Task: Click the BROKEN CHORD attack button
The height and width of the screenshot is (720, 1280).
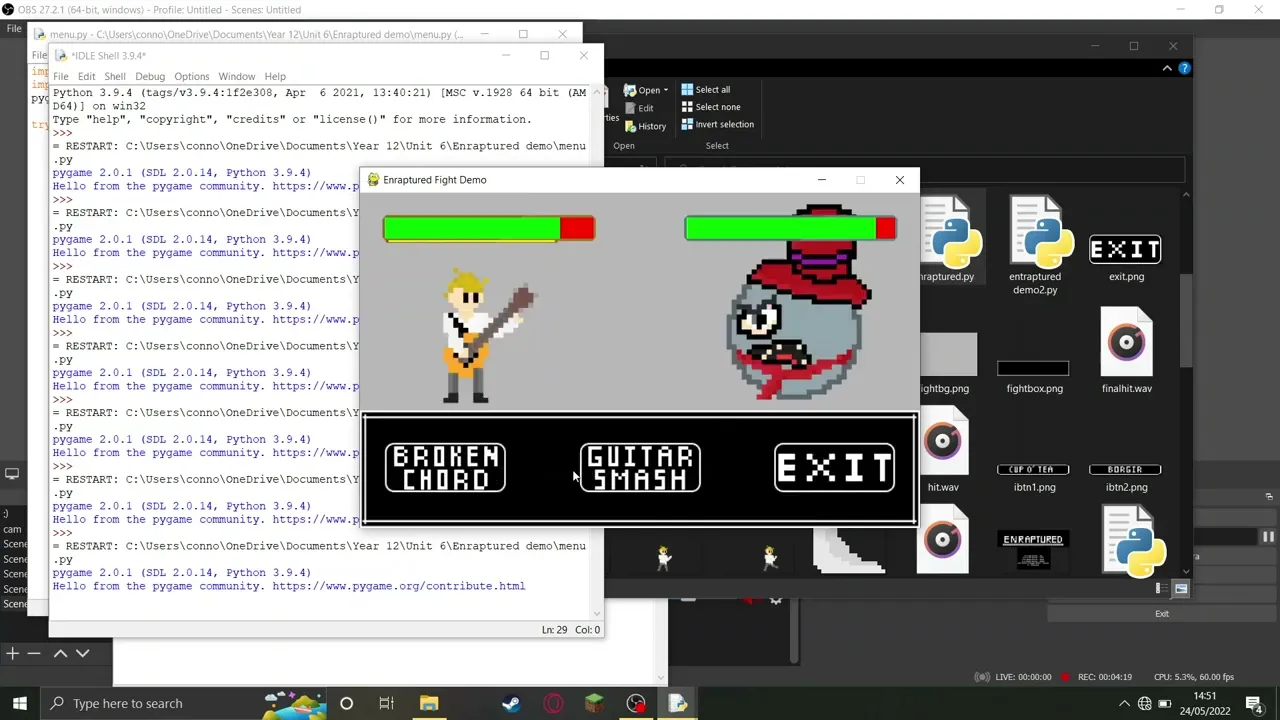Action: (445, 468)
